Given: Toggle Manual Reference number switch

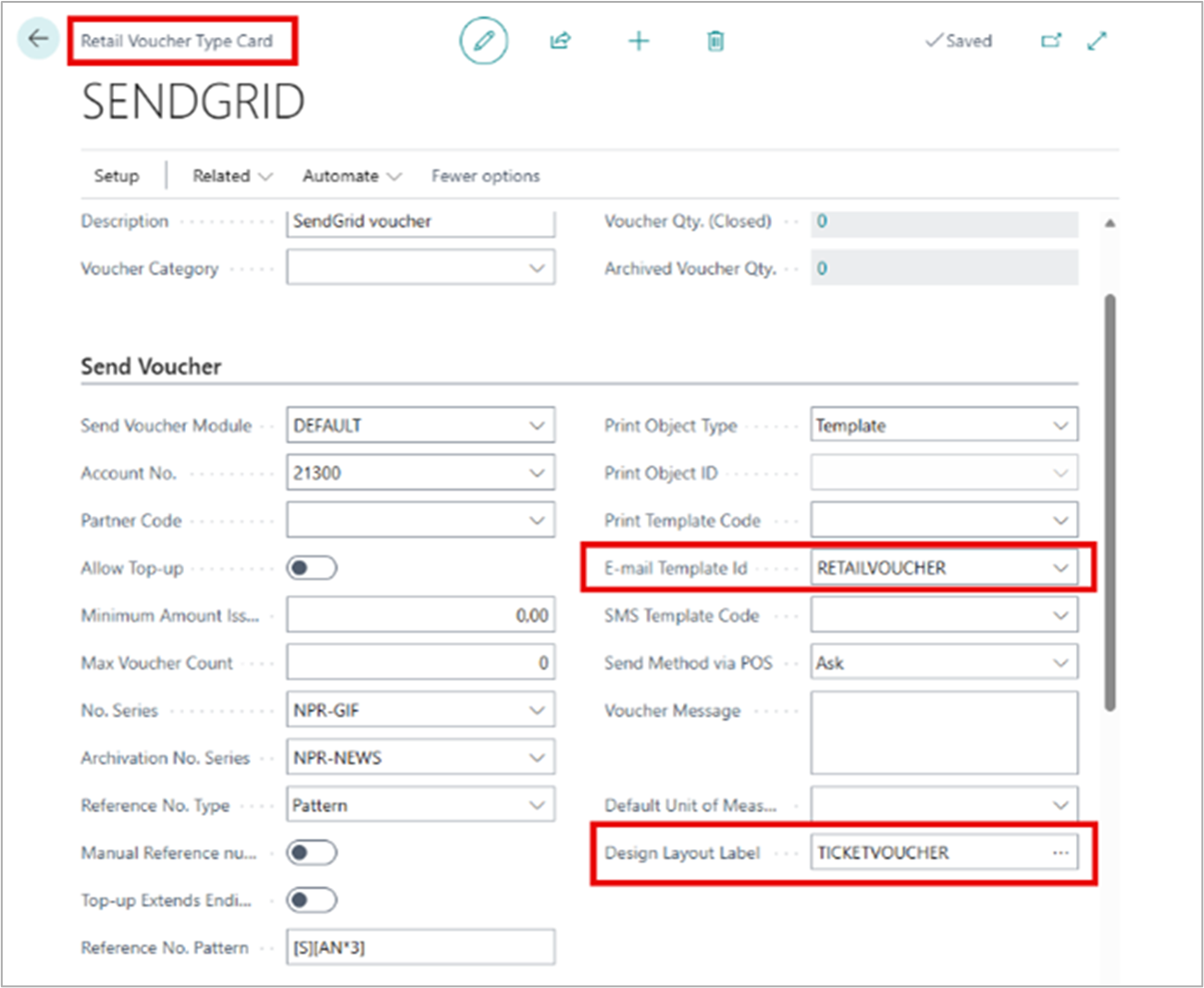Looking at the screenshot, I should [x=312, y=853].
